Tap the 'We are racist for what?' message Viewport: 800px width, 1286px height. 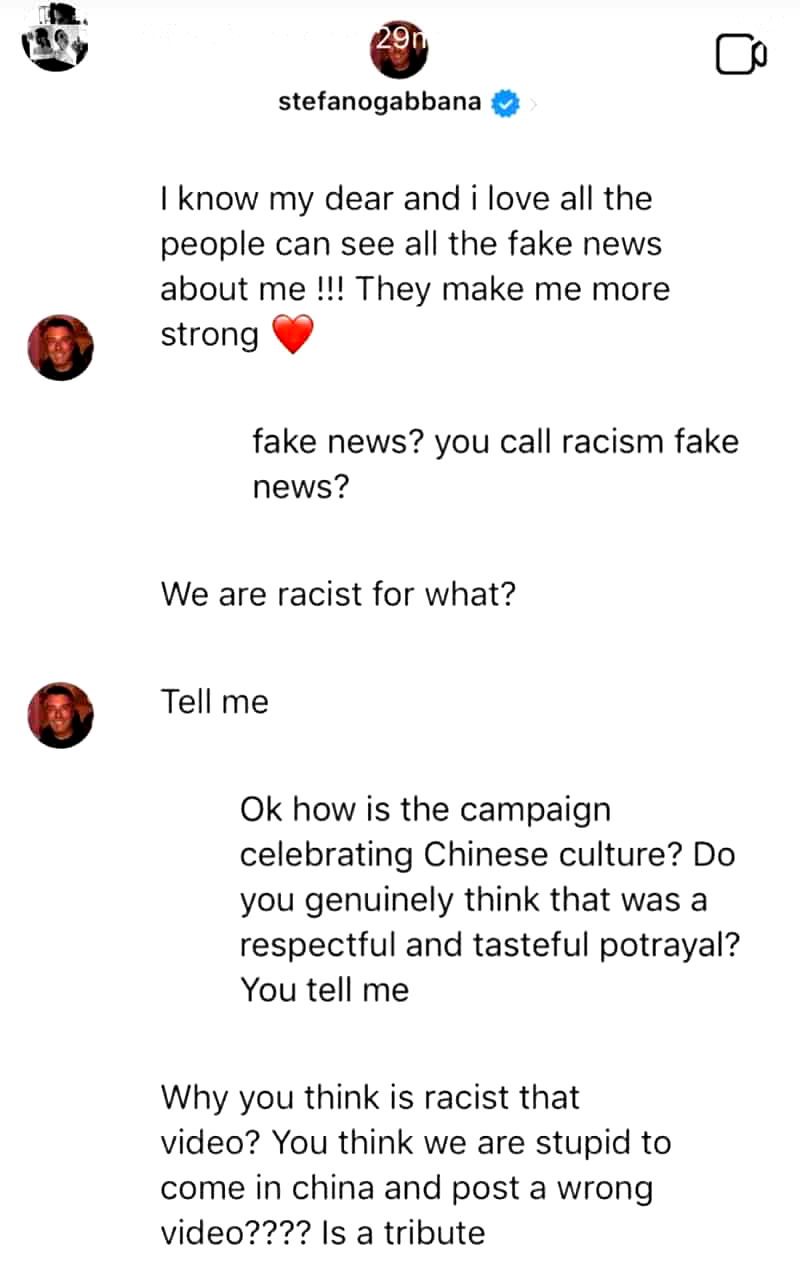tap(338, 595)
